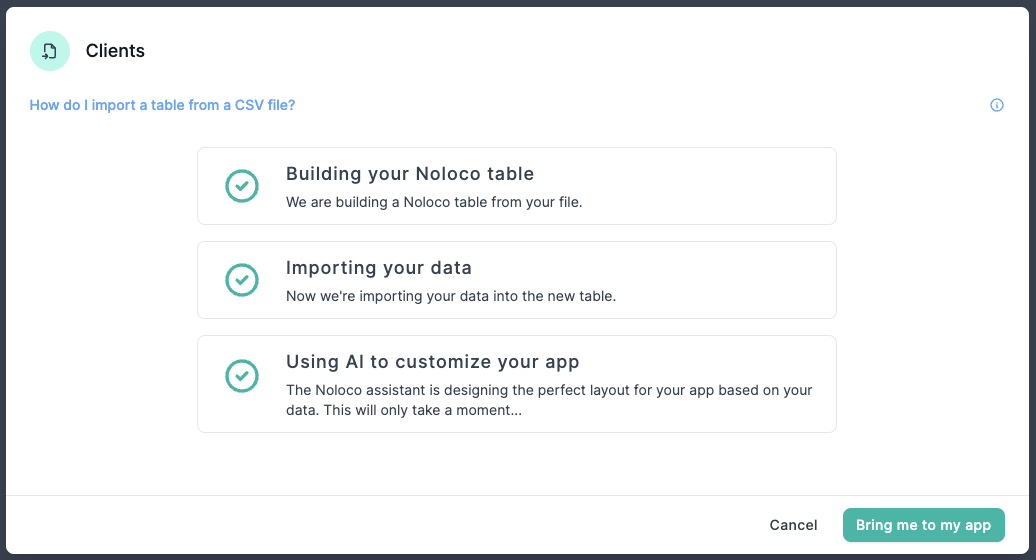
Task: Click the checkmark for Using AI to customize
Action: pos(242,375)
